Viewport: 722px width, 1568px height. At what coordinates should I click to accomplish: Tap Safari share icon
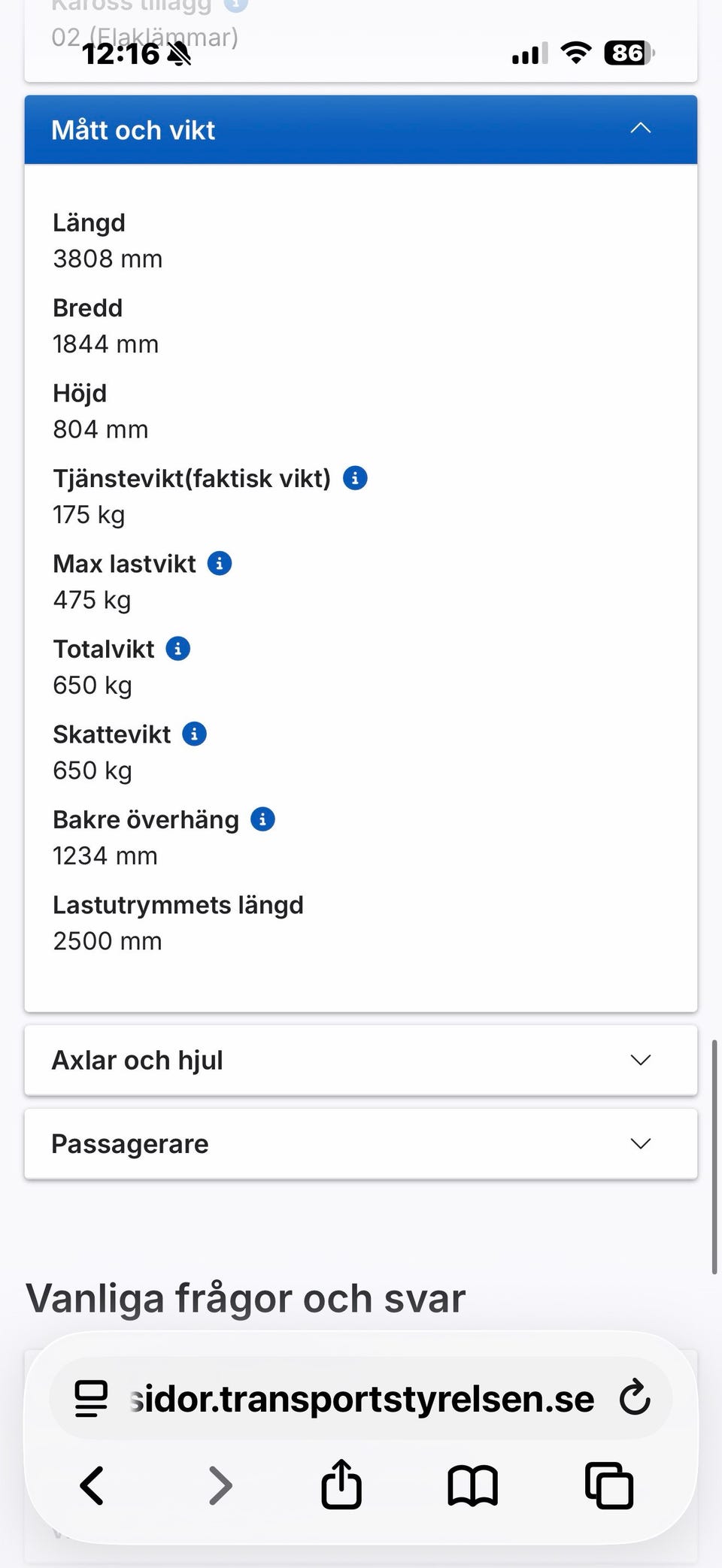[341, 1485]
